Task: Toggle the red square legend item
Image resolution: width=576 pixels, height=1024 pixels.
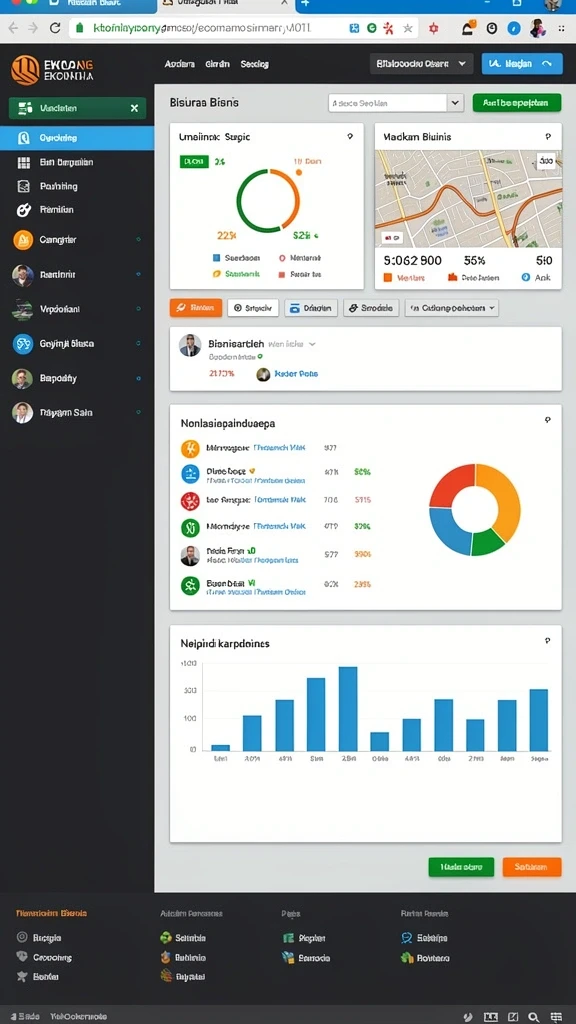Action: (281, 275)
